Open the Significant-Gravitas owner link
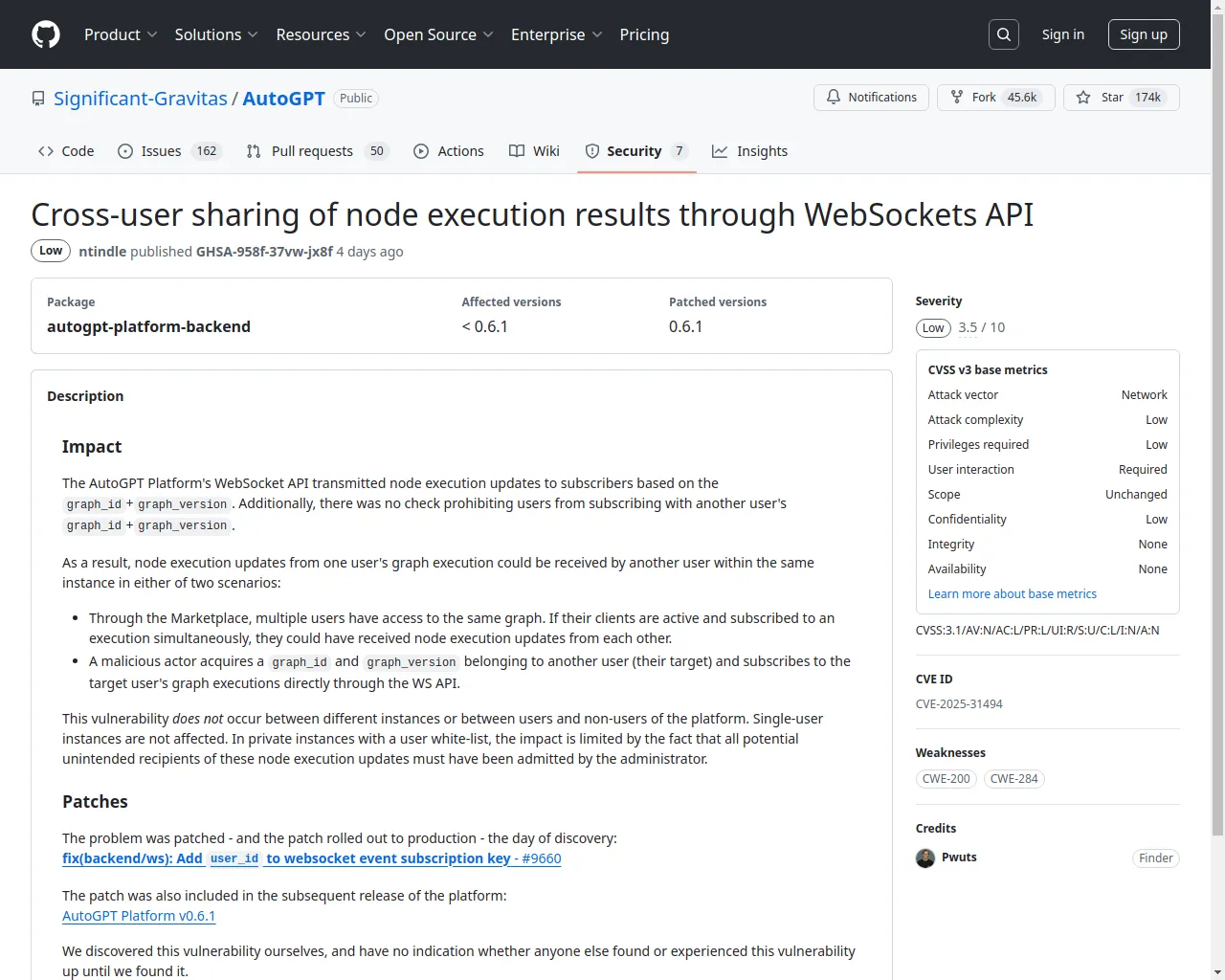 (x=141, y=99)
